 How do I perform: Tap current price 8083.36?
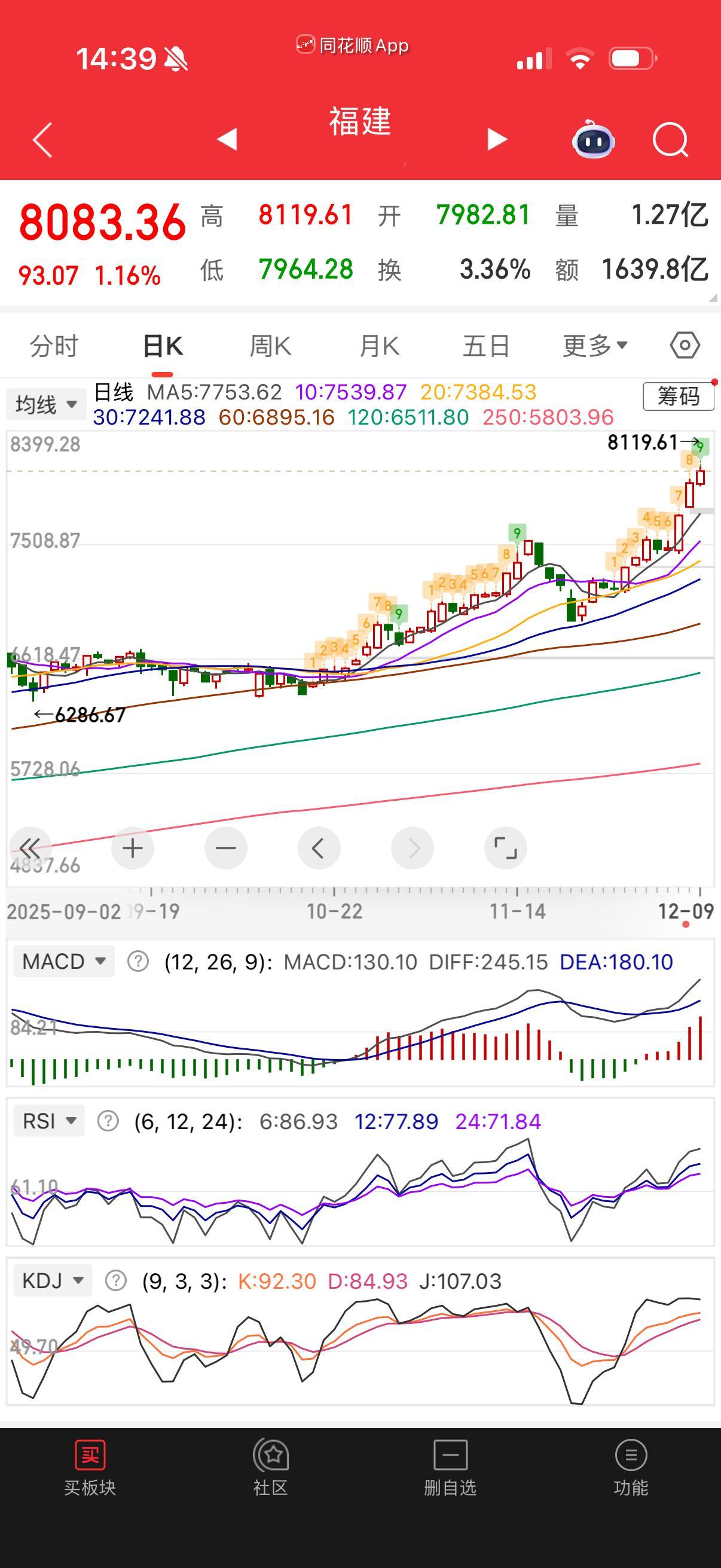click(x=102, y=222)
